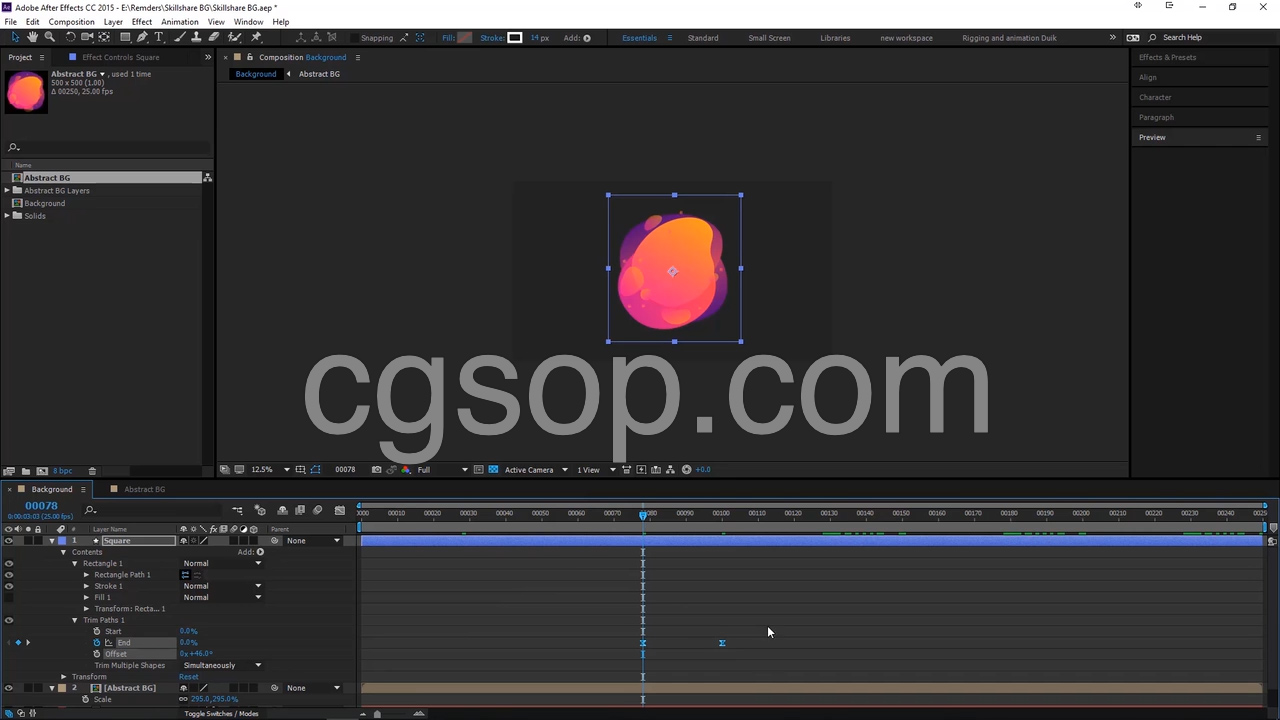Switch to the Small Screen workspace
Image resolution: width=1280 pixels, height=720 pixels.
(769, 38)
